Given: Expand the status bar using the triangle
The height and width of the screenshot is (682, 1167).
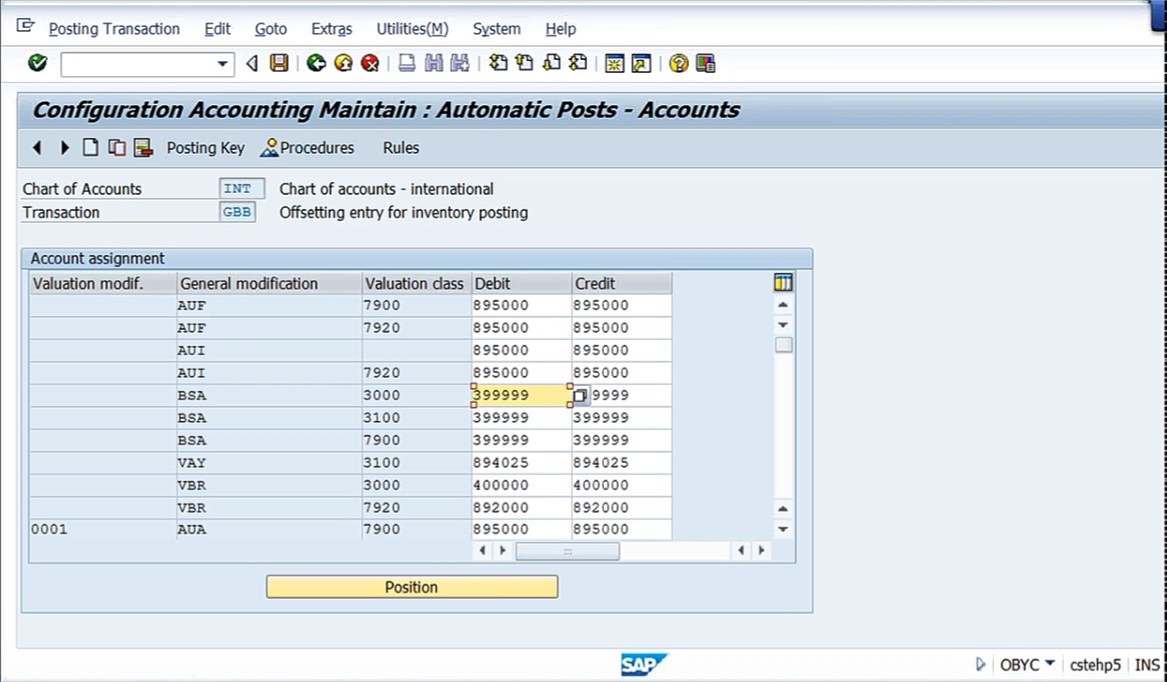Looking at the screenshot, I should (980, 664).
